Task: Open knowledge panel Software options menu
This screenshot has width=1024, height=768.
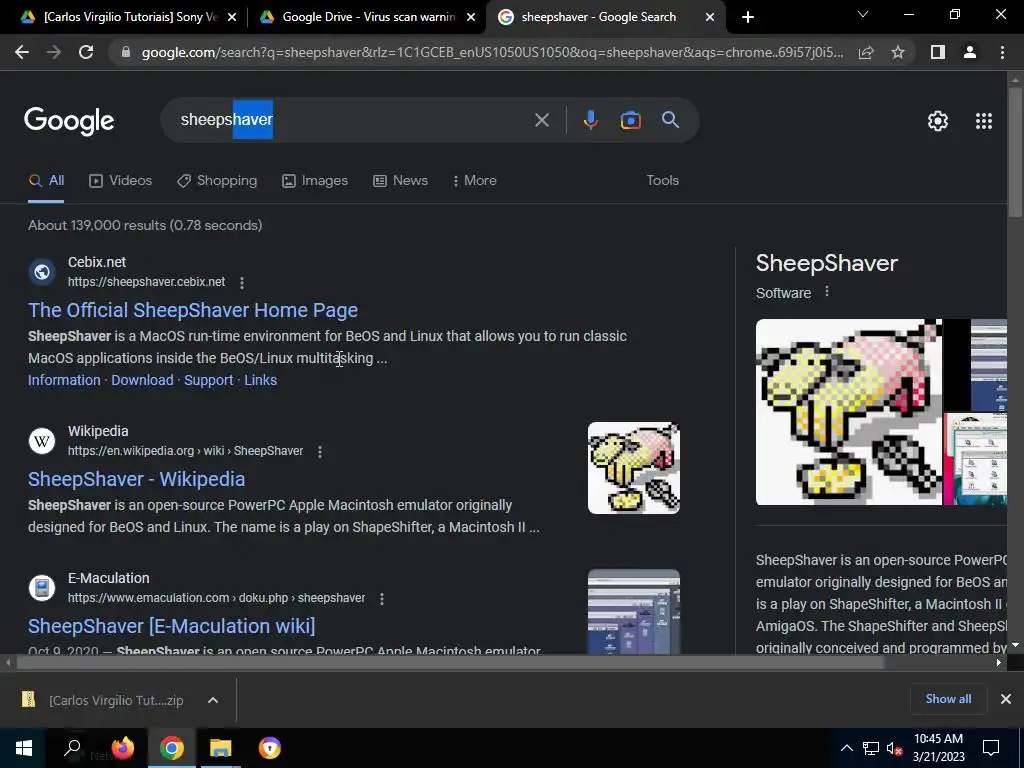Action: (x=827, y=292)
